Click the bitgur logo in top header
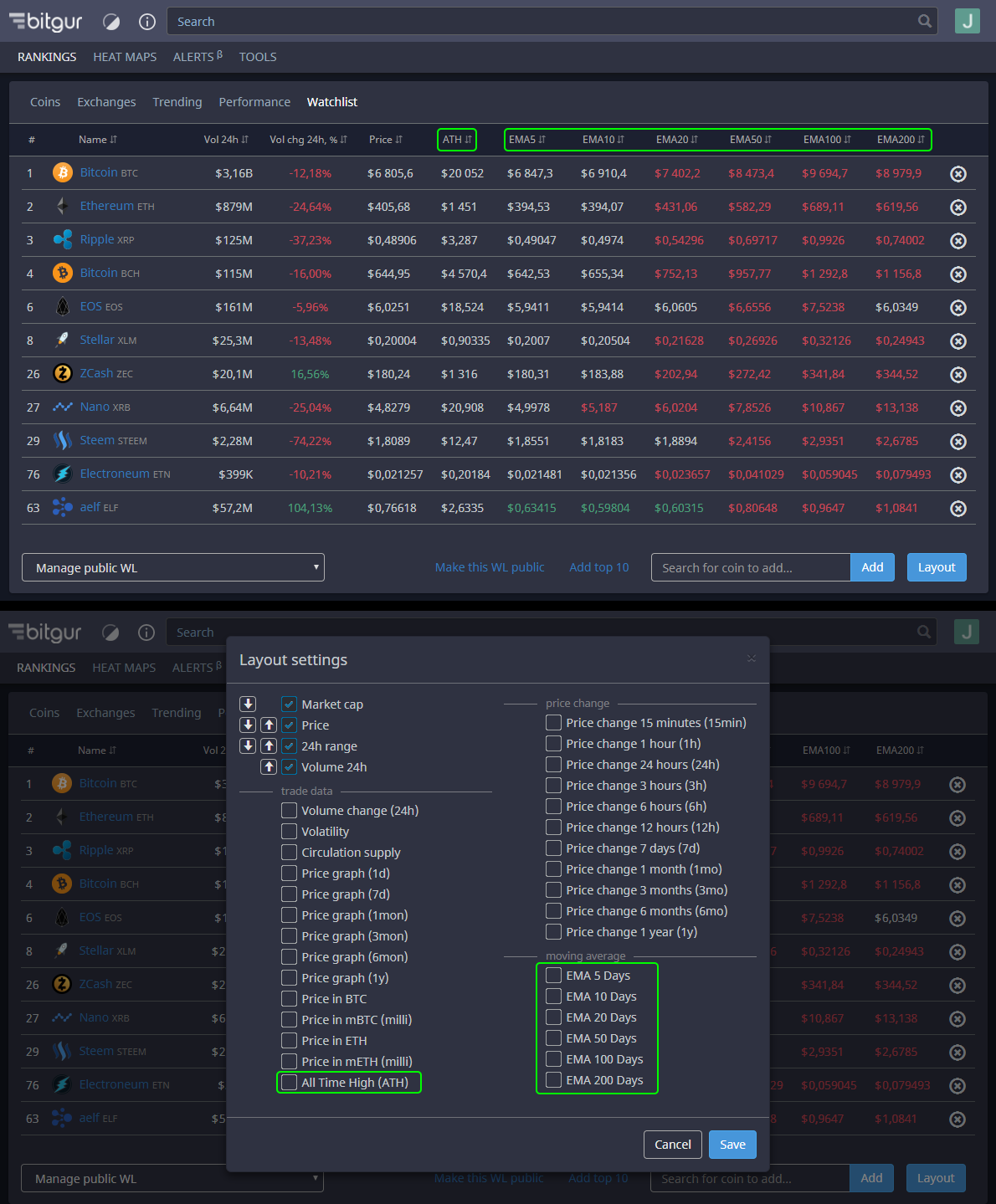996x1204 pixels. pos(46,22)
